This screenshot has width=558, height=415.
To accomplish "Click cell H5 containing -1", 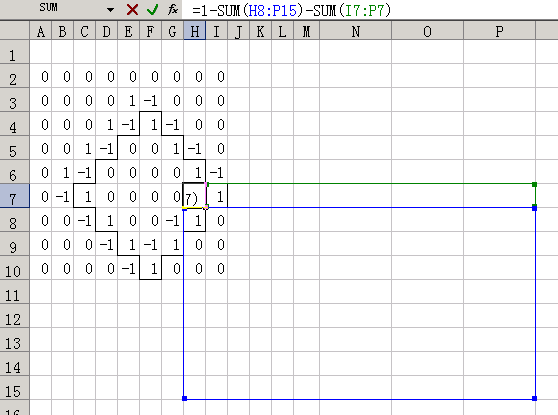I will (x=195, y=148).
